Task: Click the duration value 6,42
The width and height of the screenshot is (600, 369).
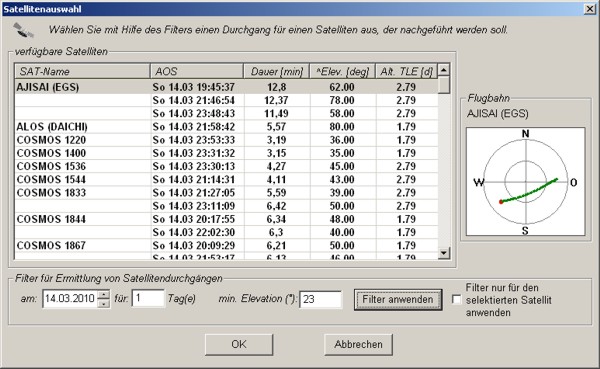Action: [x=276, y=206]
